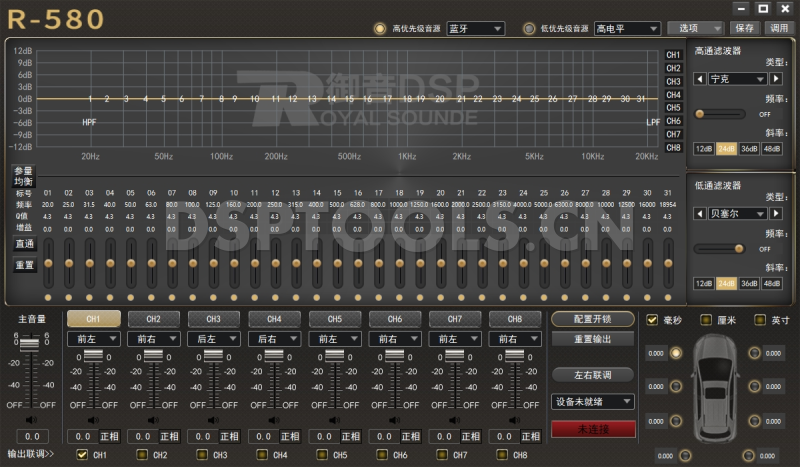Uncheck CH1 in the 输出联调 row
Screen dimensions: 800x467
[x=82, y=454]
